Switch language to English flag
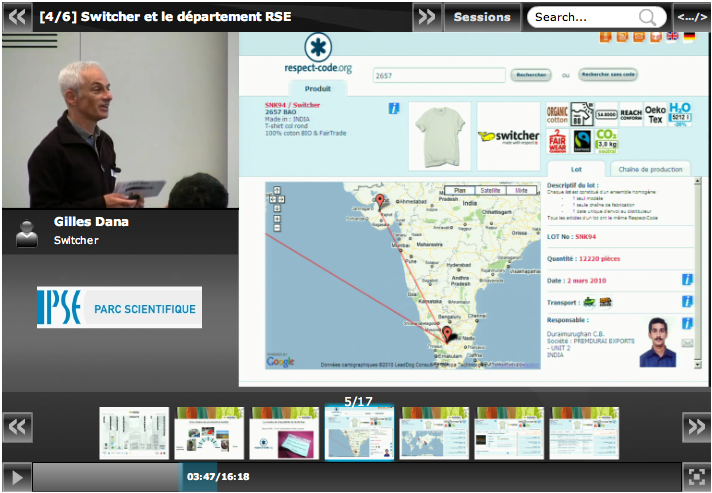The height and width of the screenshot is (493, 712). point(672,36)
